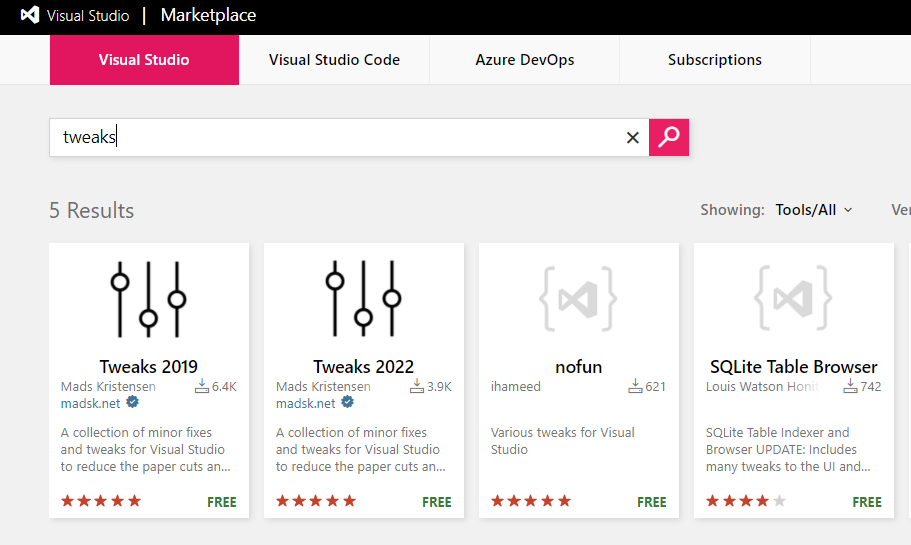Screen dimensions: 911x545
Task: Select the Visual Studio tab
Action: (x=144, y=60)
